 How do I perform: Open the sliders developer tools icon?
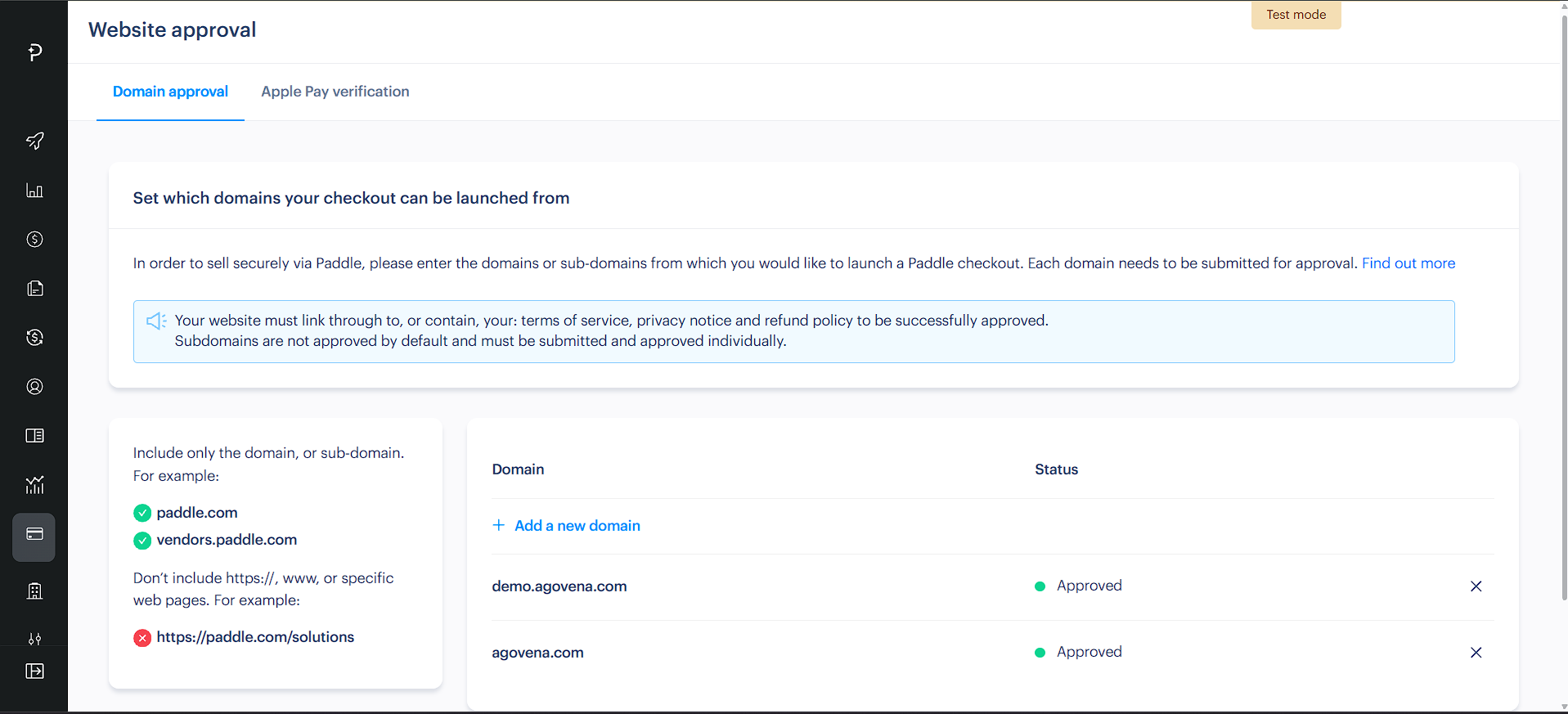pyautogui.click(x=34, y=638)
